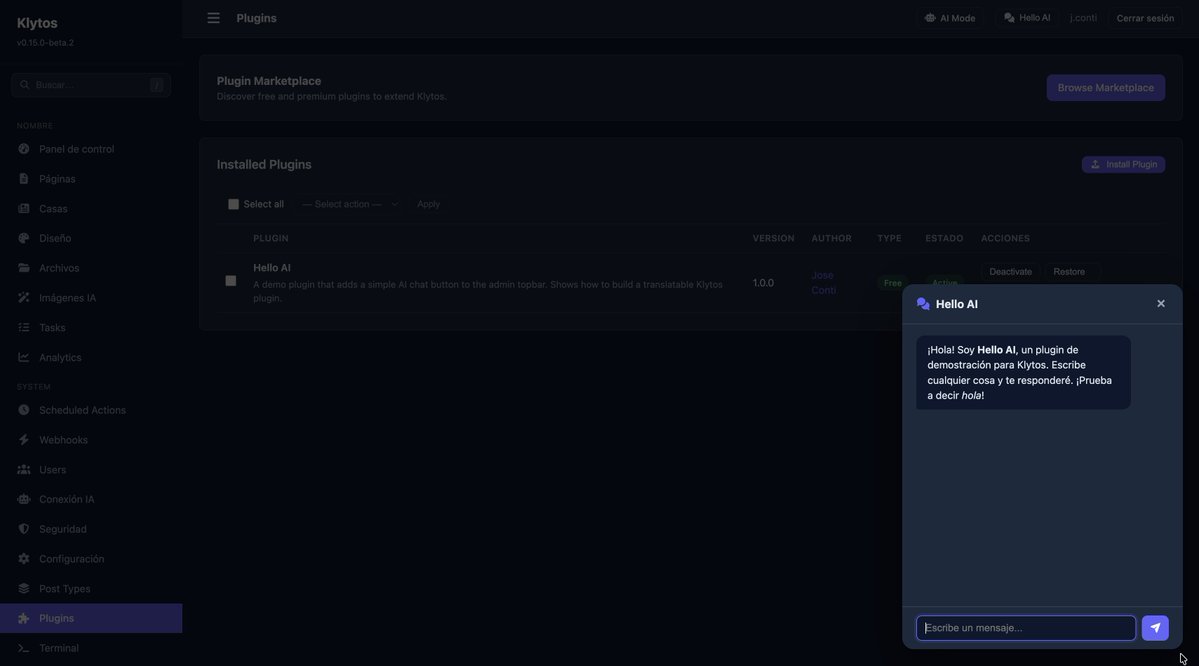Click the Casas sidebar icon
The width and height of the screenshot is (1199, 666).
pyautogui.click(x=24, y=208)
